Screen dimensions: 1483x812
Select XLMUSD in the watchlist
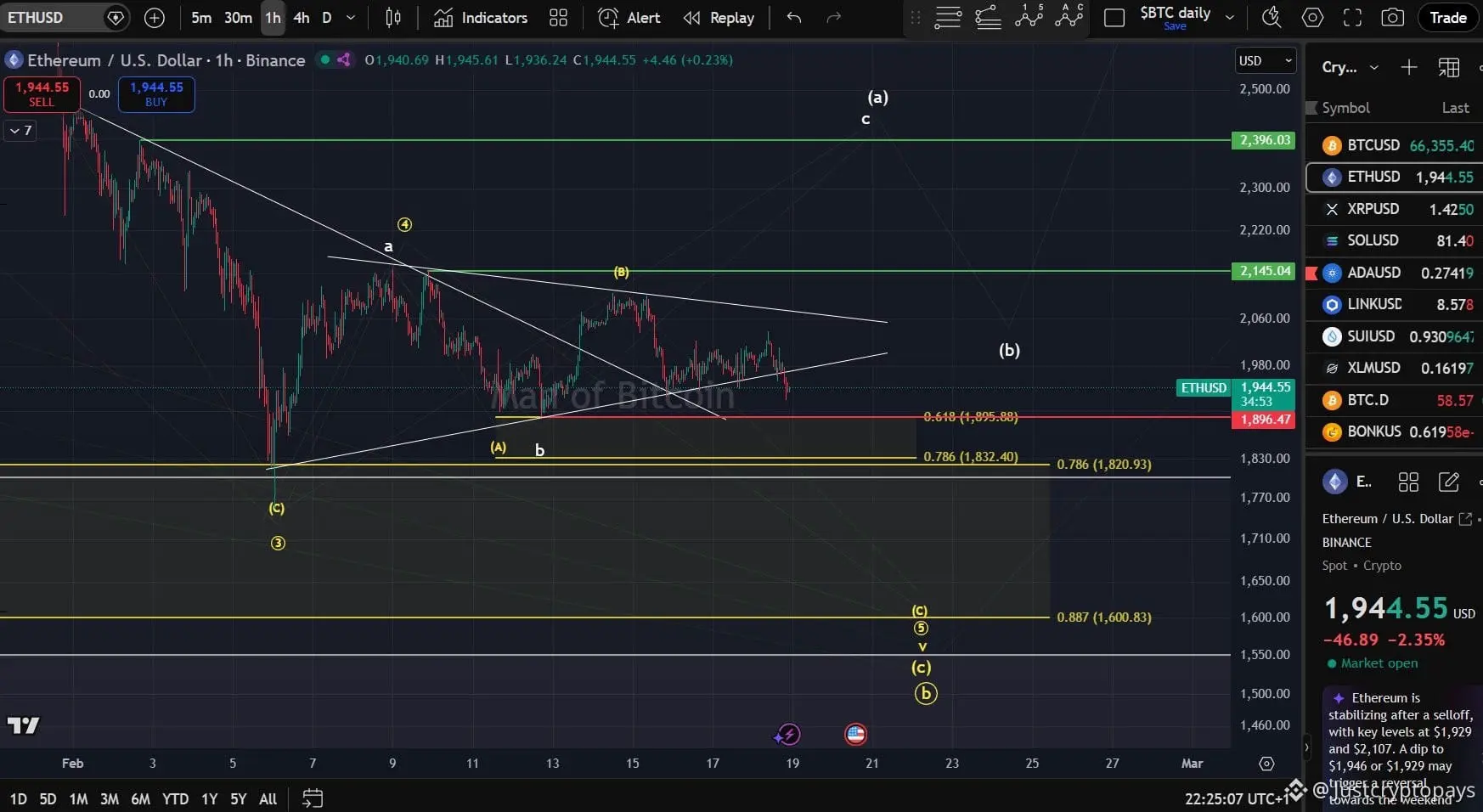[1395, 368]
